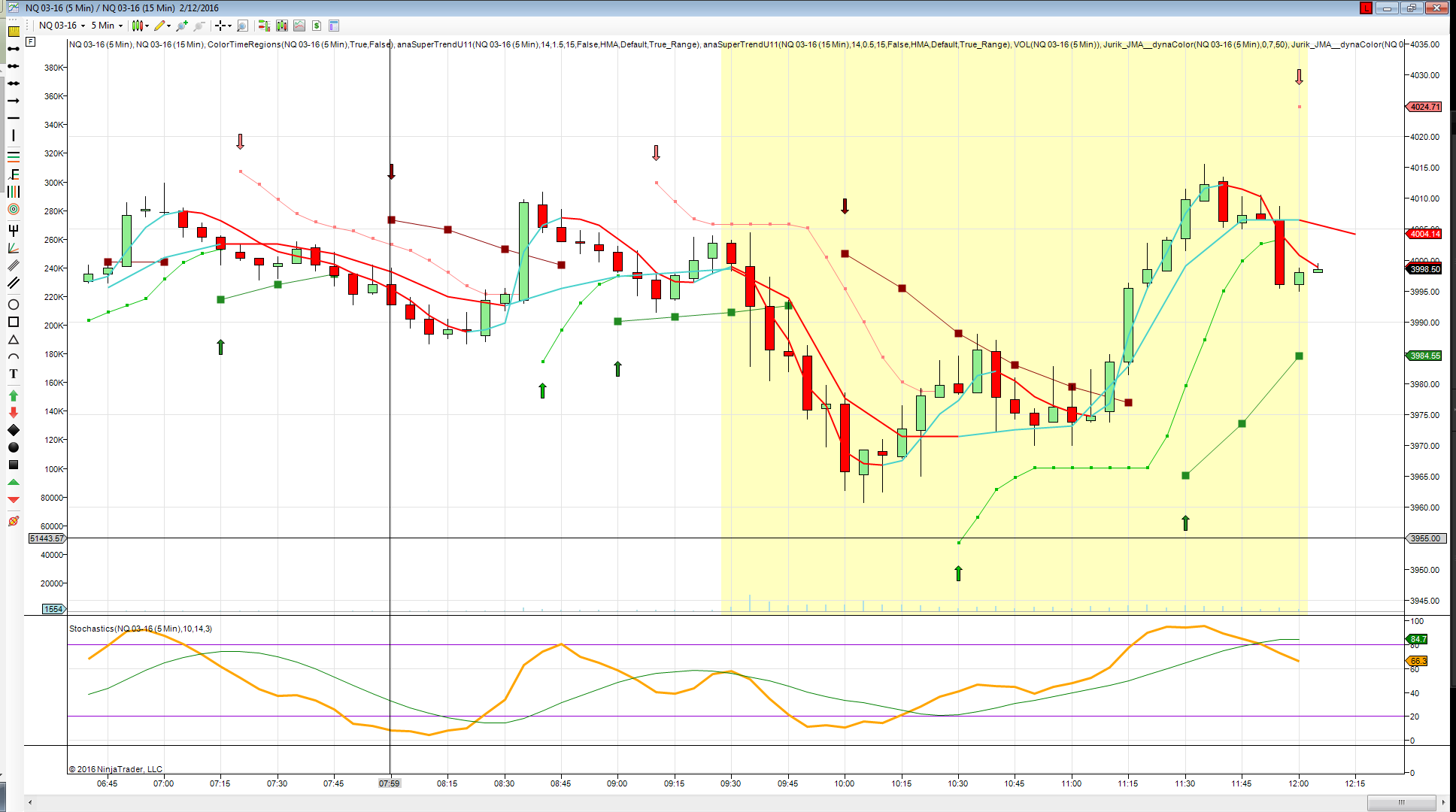Screen dimensions: 1456x812
Task: Select the Text drawing tool
Action: point(14,374)
